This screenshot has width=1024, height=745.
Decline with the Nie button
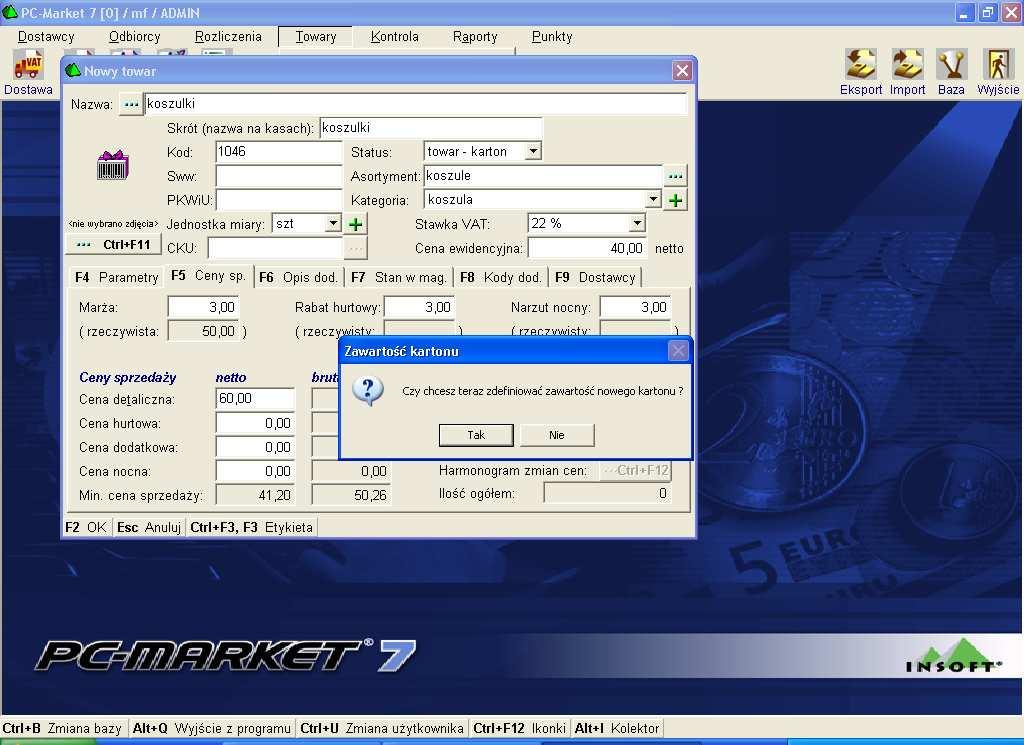click(x=557, y=435)
